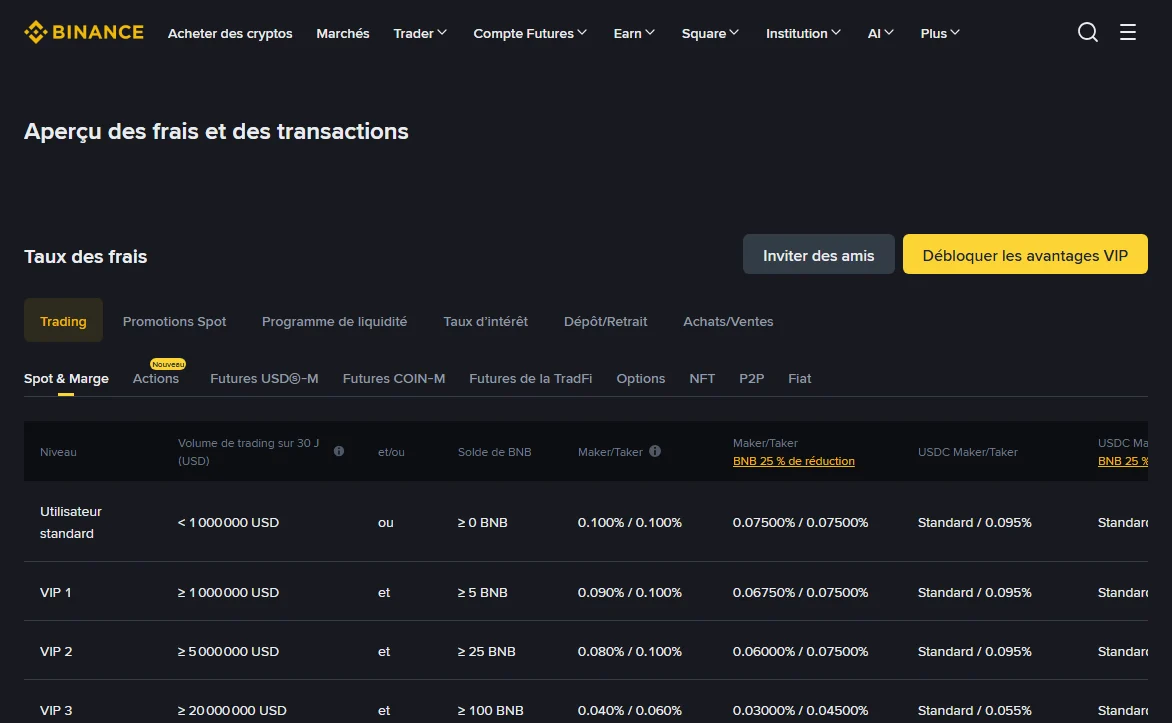The height and width of the screenshot is (723, 1172).
Task: Click the Inviter des amis button
Action: point(818,254)
